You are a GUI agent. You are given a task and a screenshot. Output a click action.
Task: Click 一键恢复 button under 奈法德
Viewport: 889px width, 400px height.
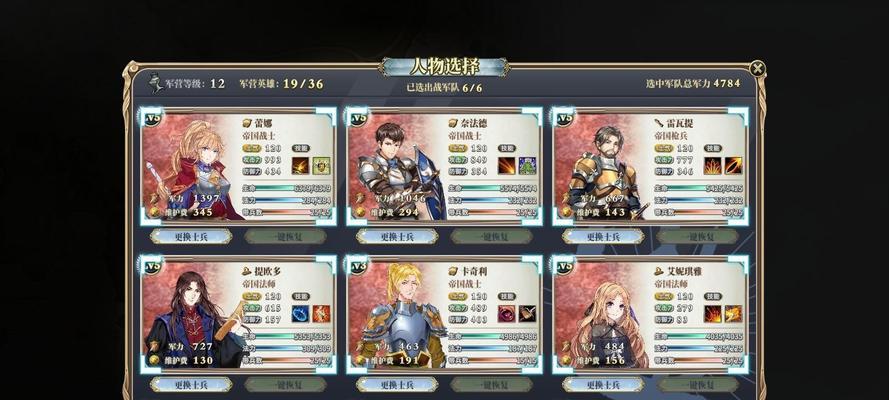(492, 237)
